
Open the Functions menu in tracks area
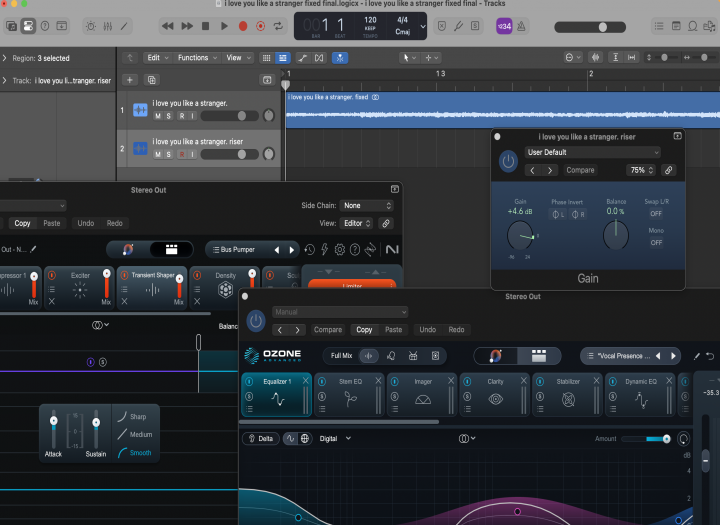(196, 58)
